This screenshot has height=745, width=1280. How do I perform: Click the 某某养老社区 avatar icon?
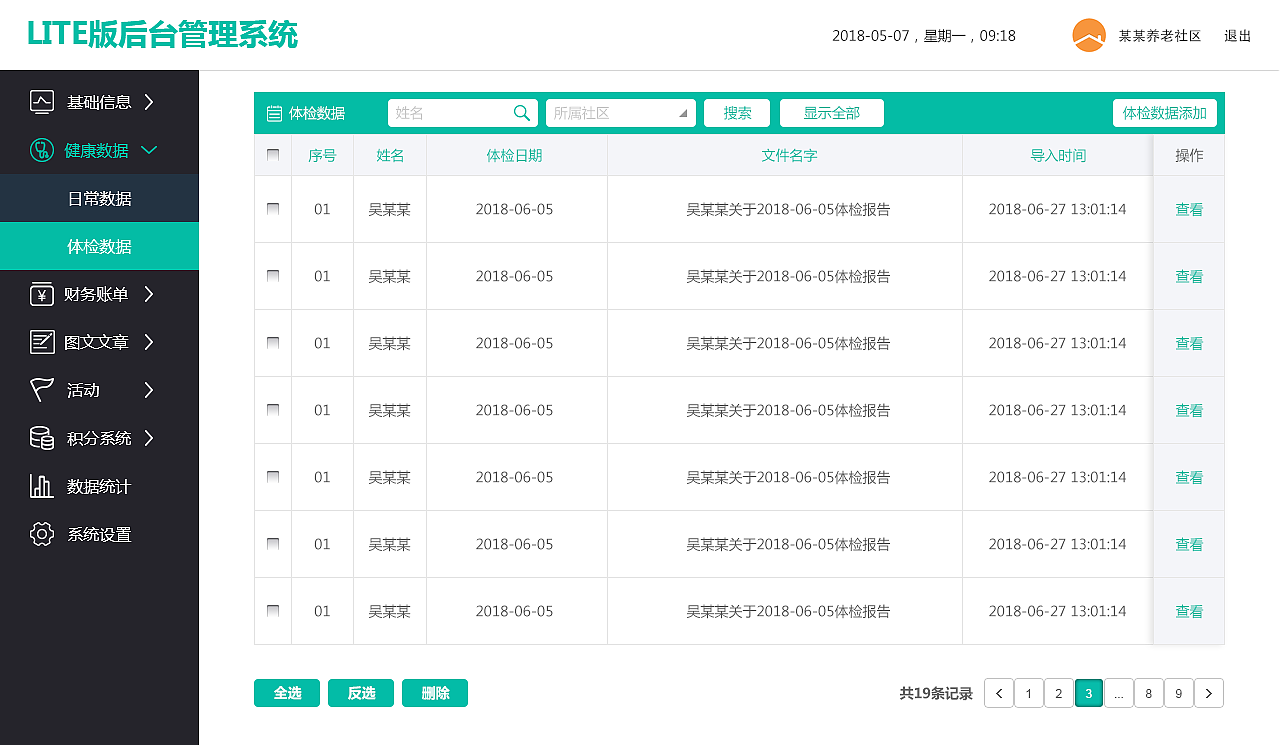(1087, 34)
